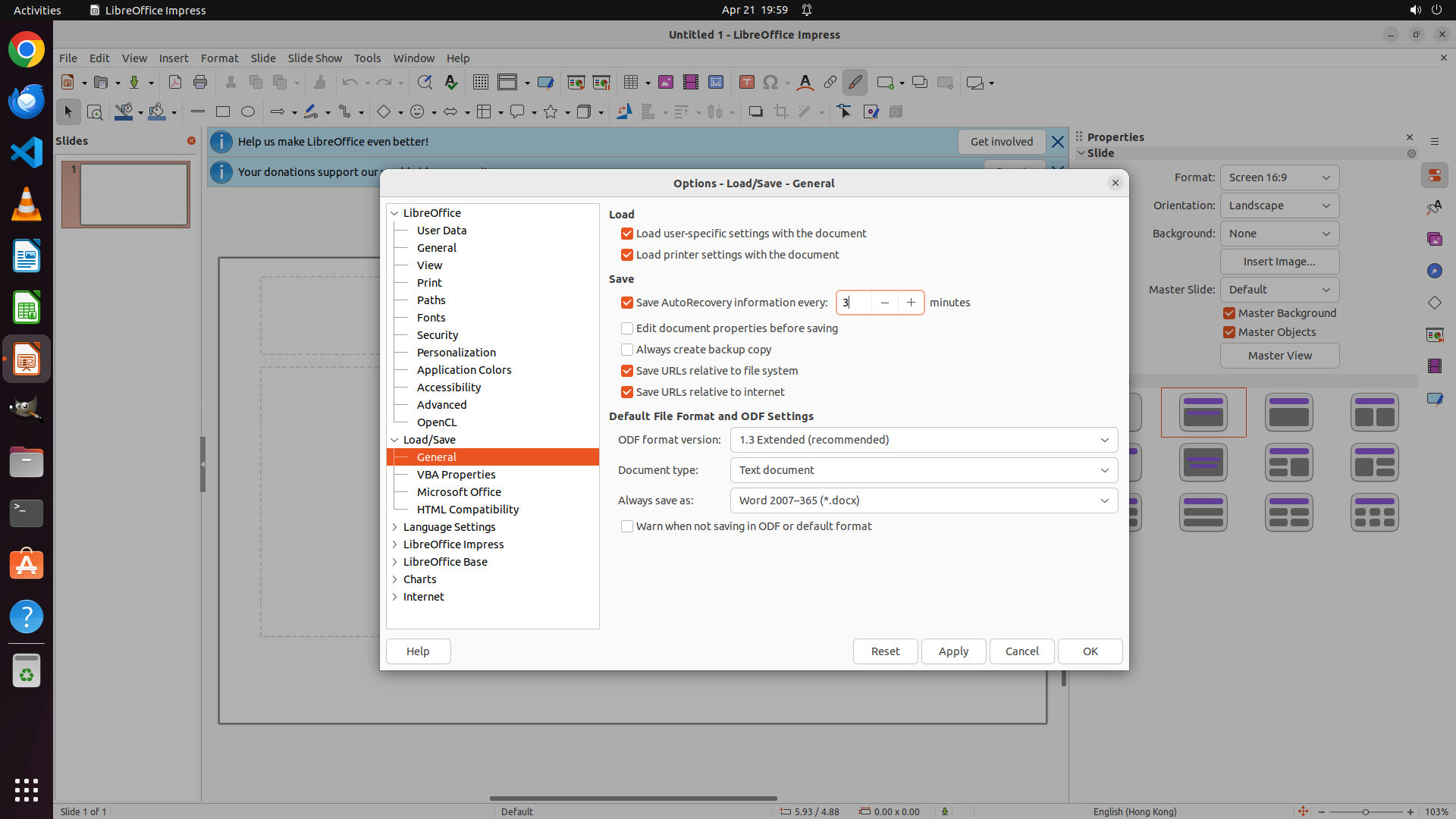Click the Print icon in toolbar
Viewport: 1456px width, 819px height.
[200, 83]
